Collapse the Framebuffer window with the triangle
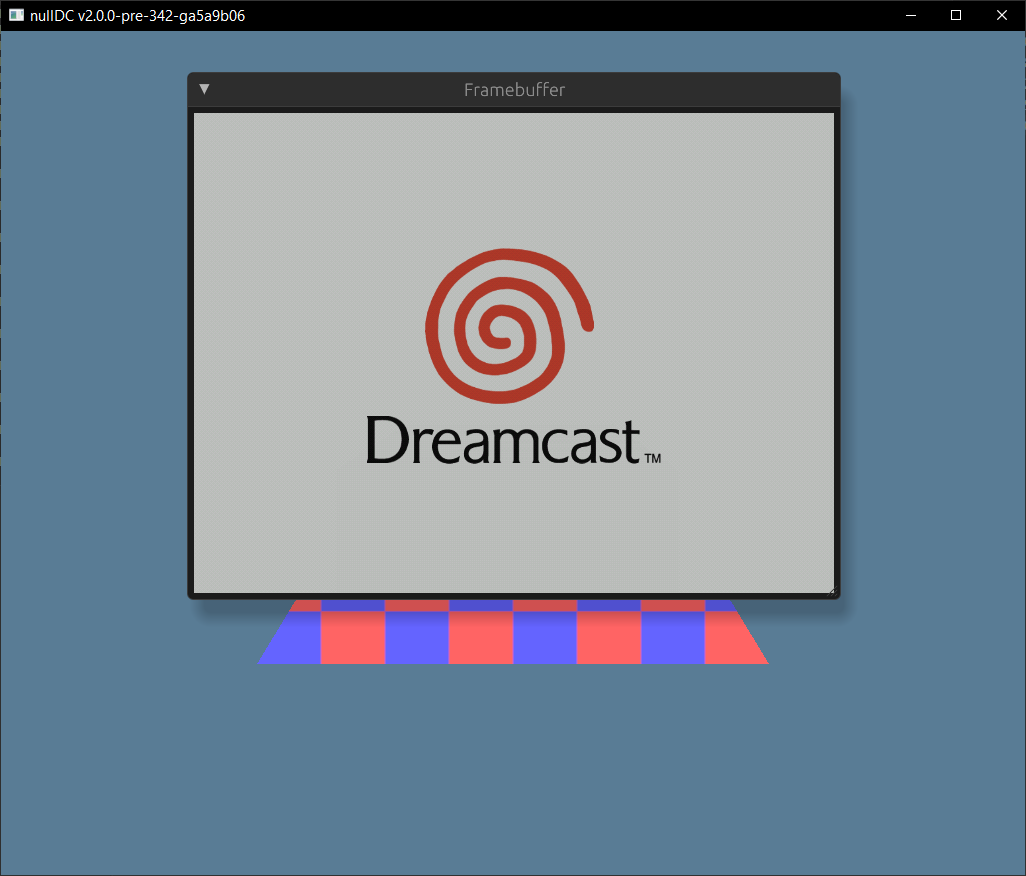 204,89
